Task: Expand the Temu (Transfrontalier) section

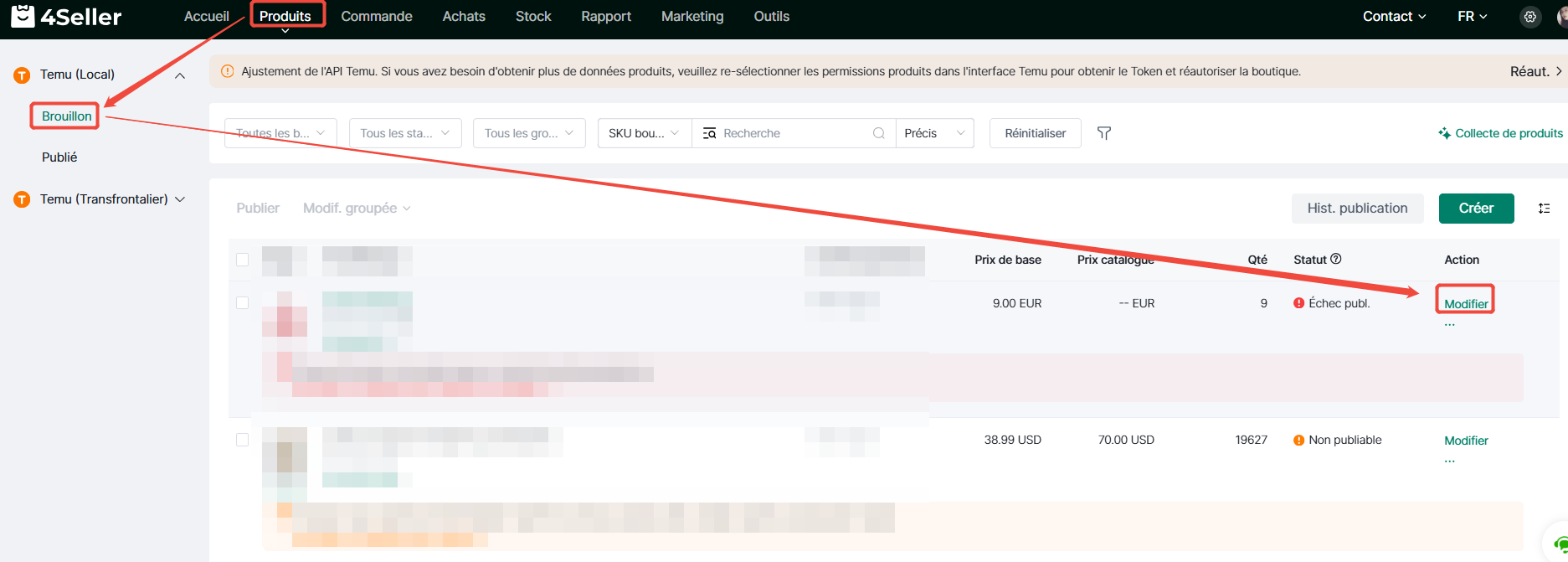Action: (x=180, y=199)
